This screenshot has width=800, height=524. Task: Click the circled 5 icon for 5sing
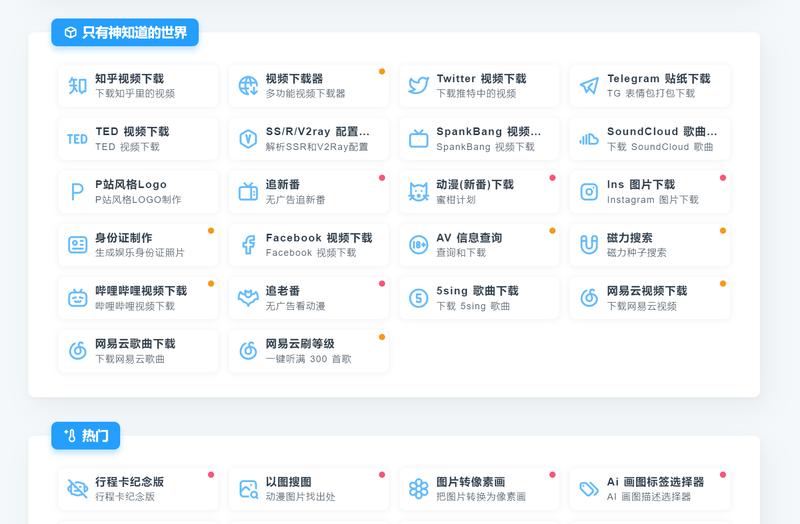point(418,298)
